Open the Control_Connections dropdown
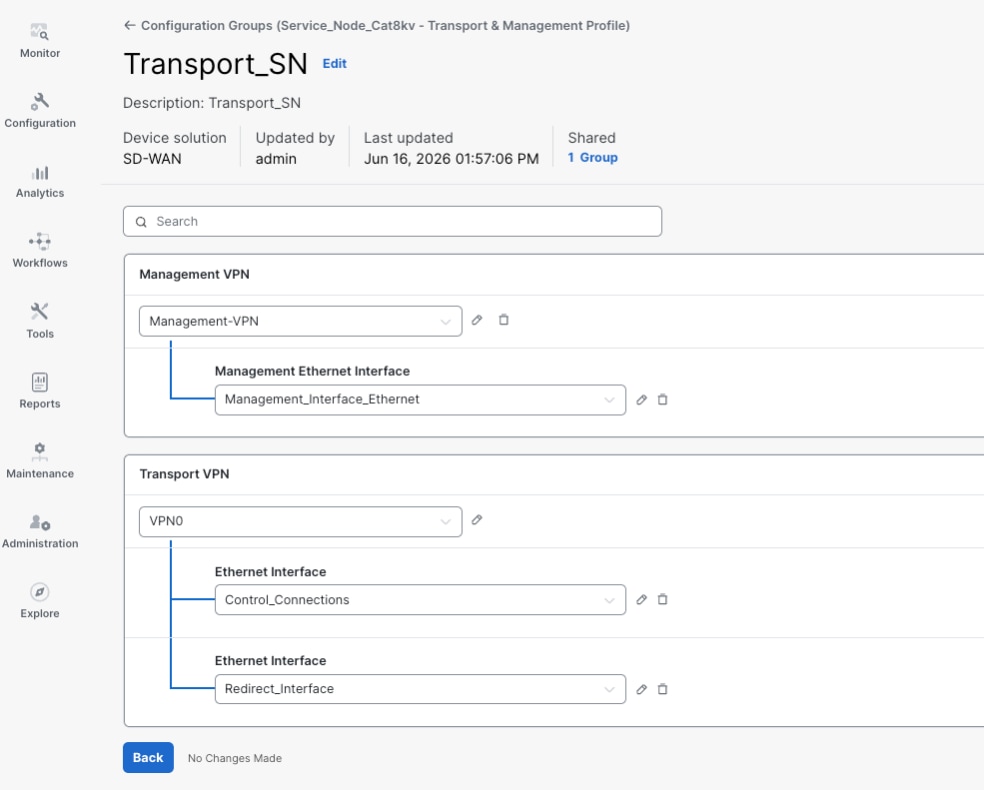 (x=420, y=600)
